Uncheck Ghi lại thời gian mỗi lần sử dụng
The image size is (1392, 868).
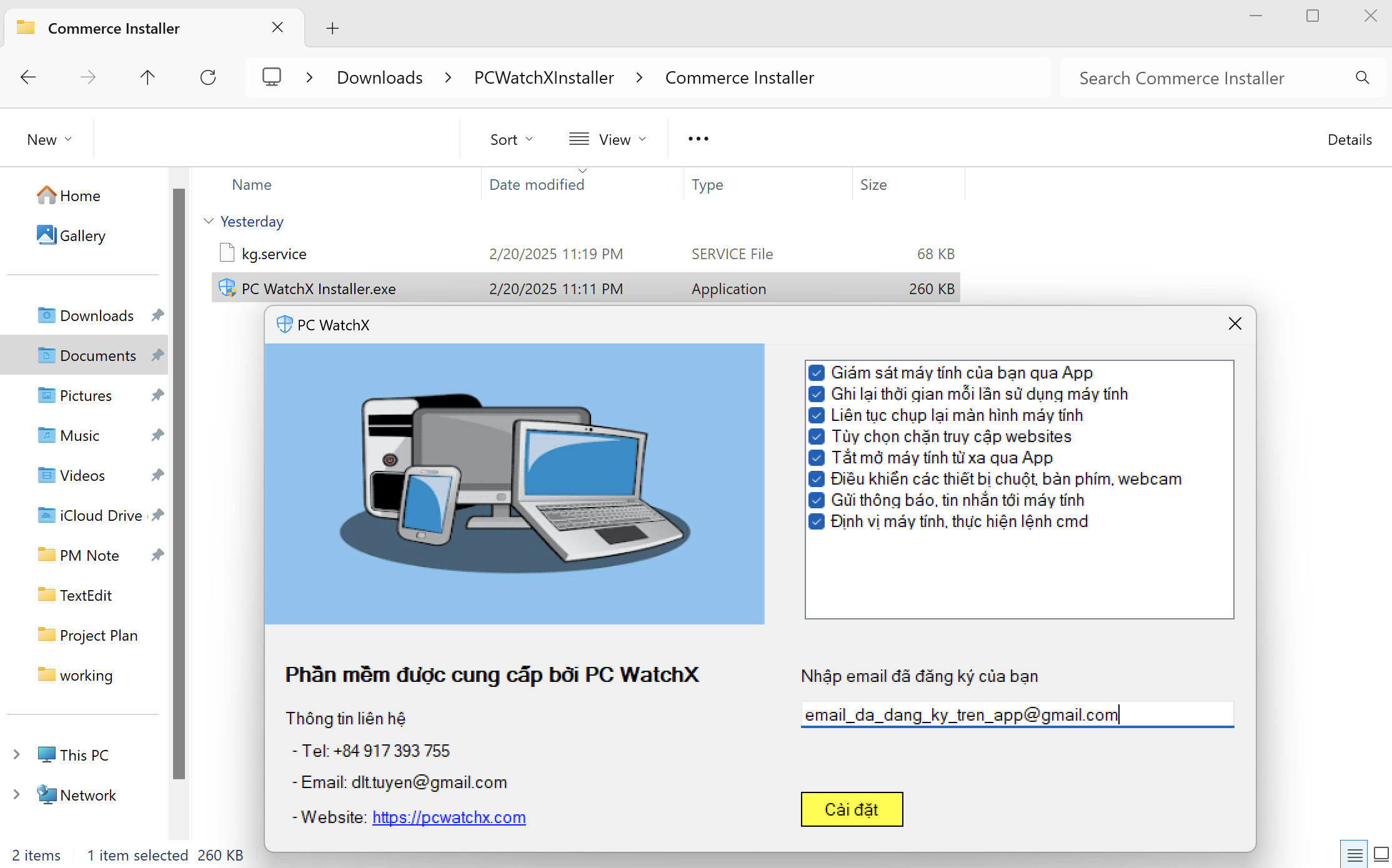point(816,394)
